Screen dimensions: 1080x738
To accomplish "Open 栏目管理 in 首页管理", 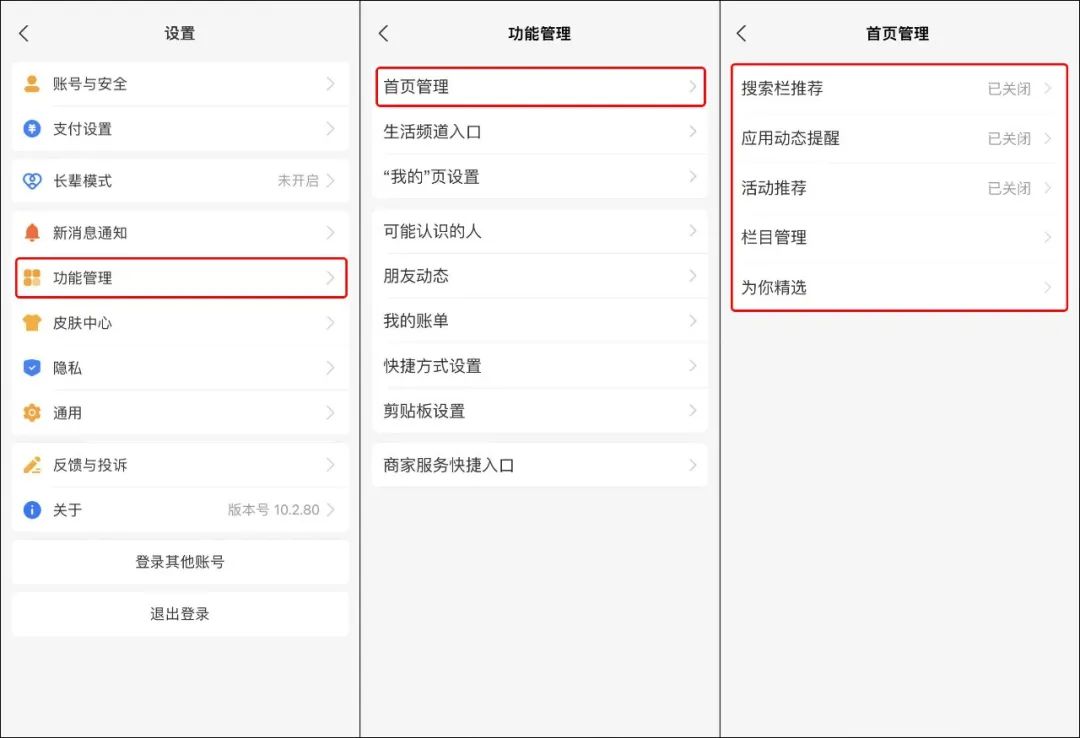I will [895, 238].
